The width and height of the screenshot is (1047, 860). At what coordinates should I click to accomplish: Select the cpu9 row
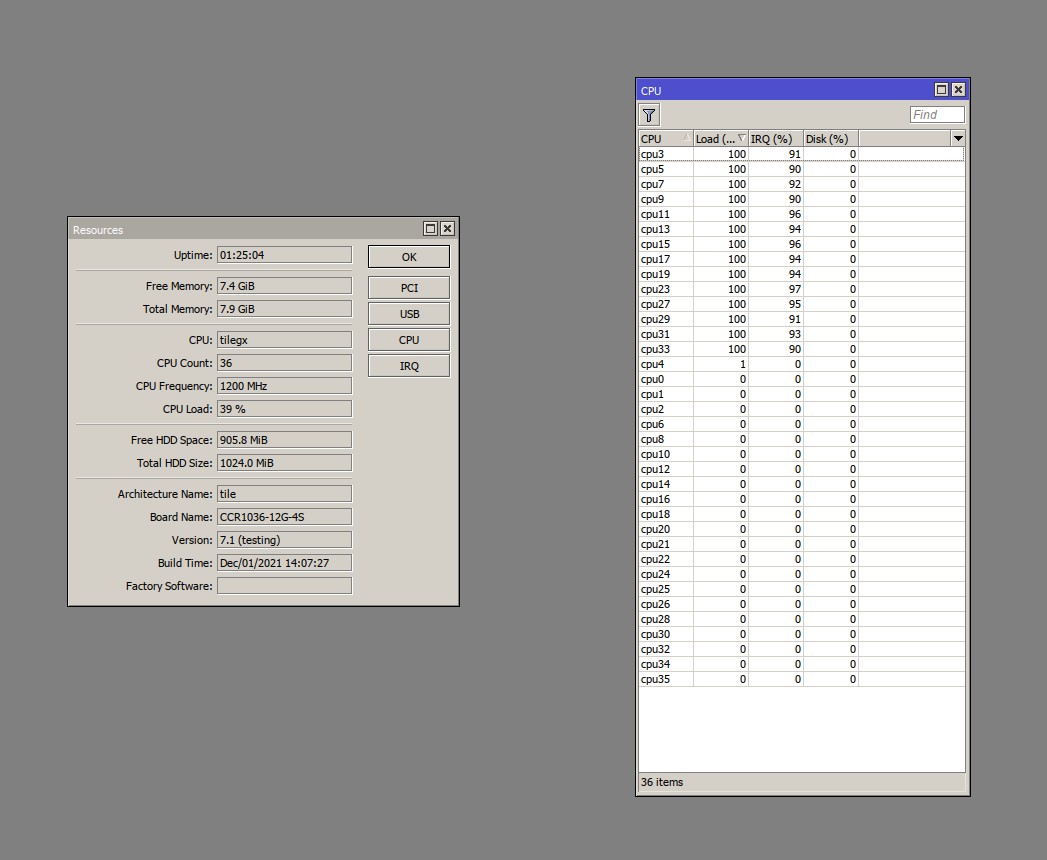(801, 199)
